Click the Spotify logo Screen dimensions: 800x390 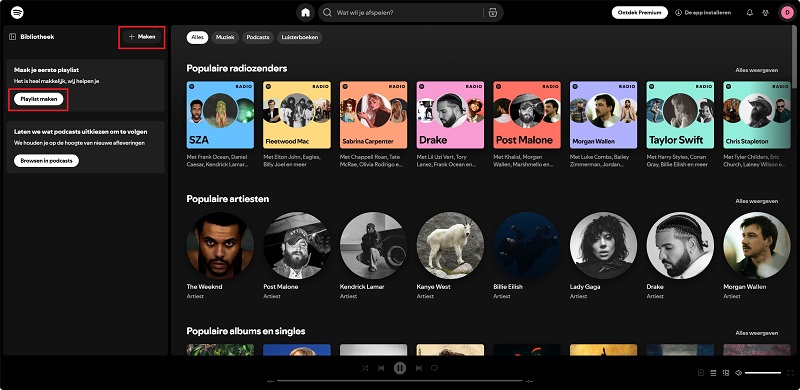coord(17,12)
